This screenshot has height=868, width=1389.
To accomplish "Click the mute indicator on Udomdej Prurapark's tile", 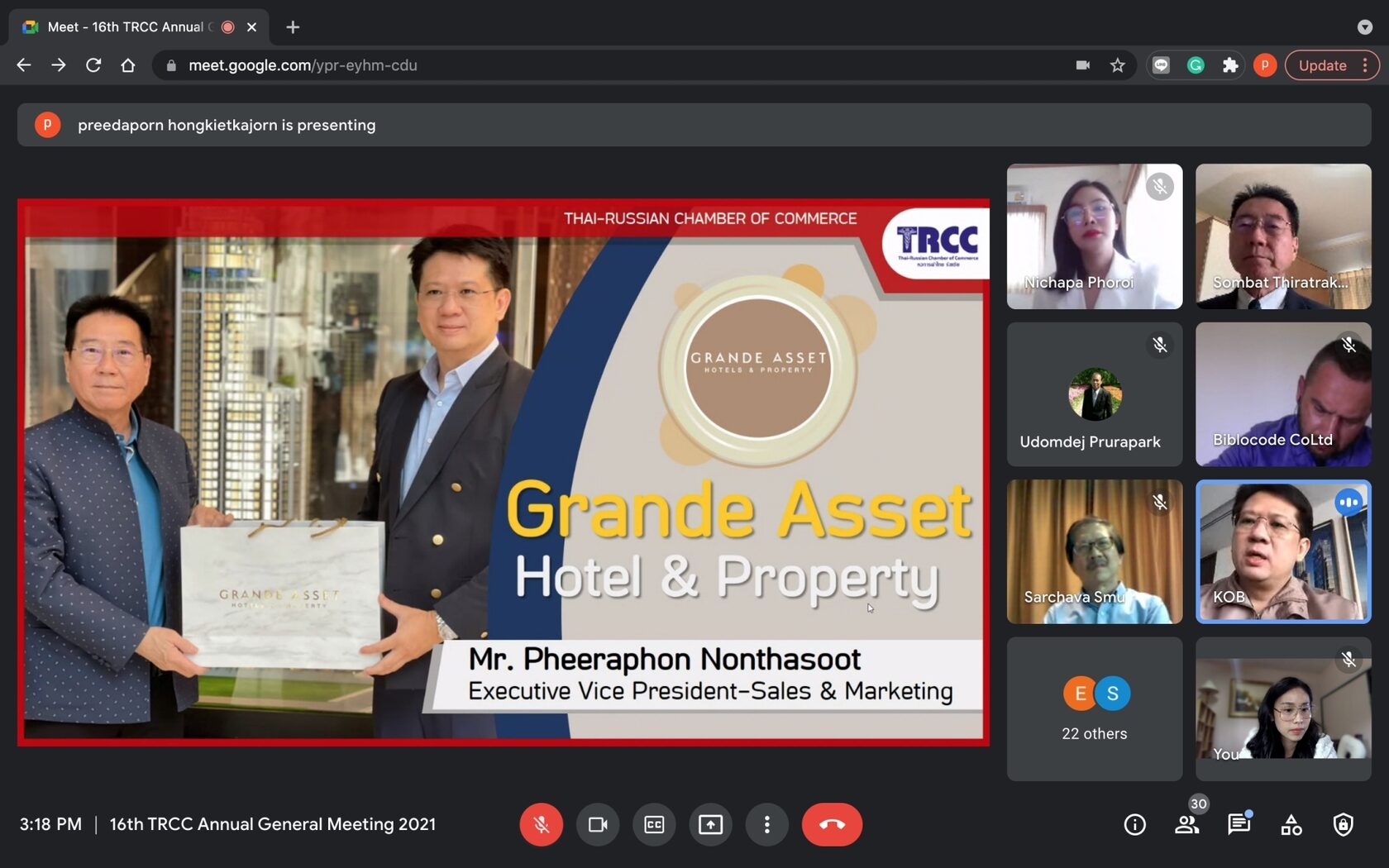I will 1160,345.
